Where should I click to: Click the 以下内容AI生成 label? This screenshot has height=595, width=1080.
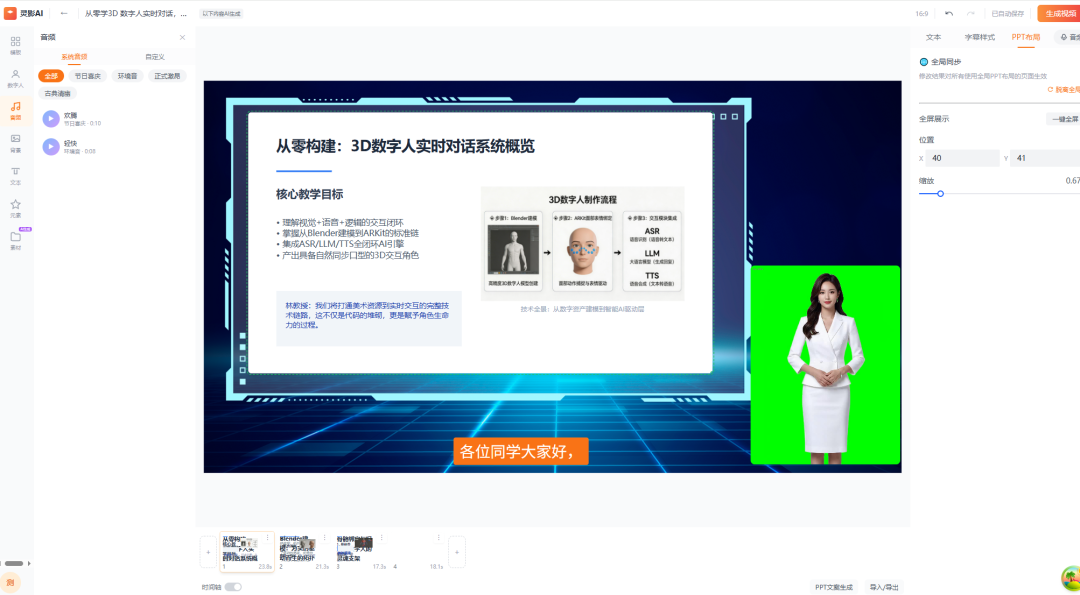(x=221, y=14)
